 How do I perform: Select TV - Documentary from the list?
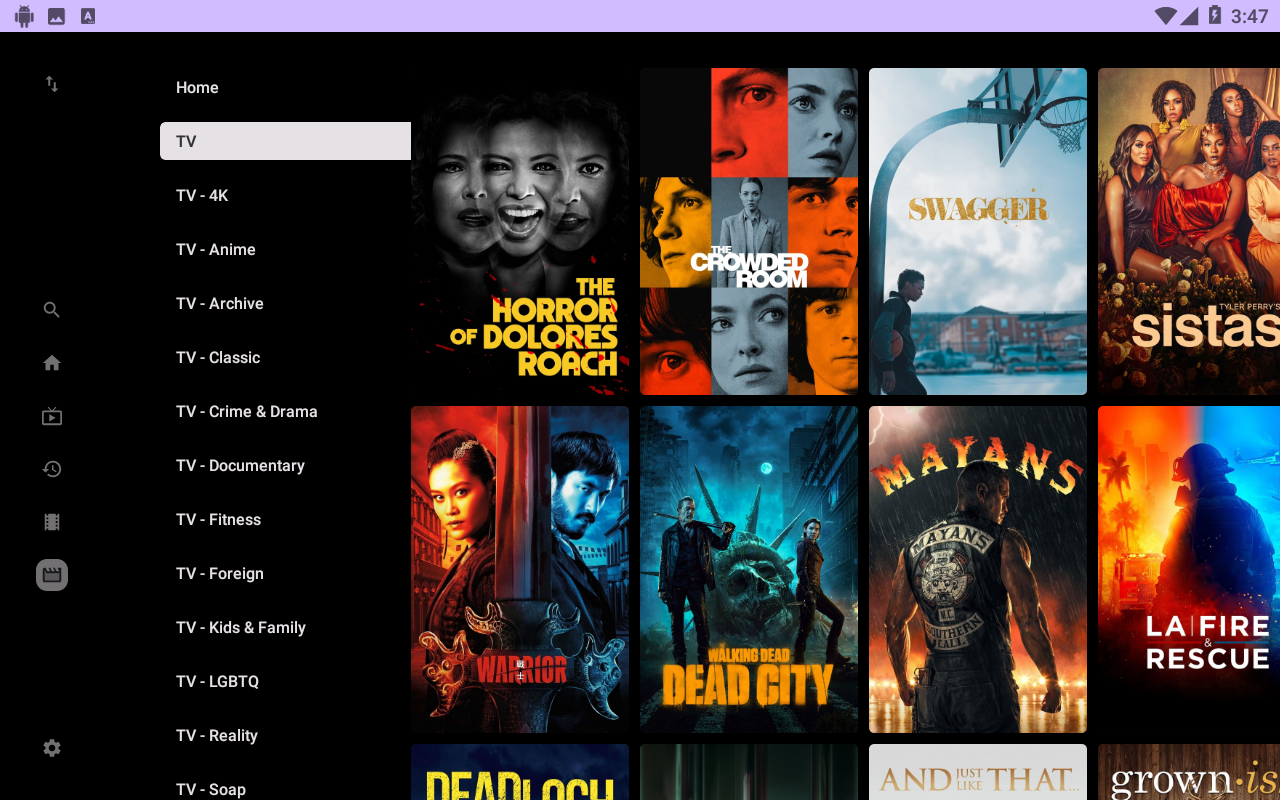click(x=240, y=466)
